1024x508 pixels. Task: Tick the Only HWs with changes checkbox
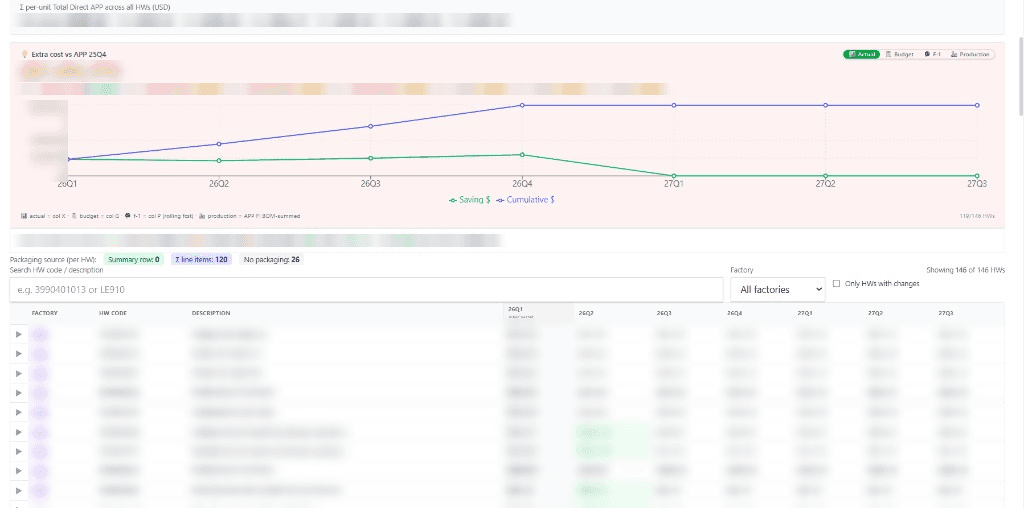point(837,283)
